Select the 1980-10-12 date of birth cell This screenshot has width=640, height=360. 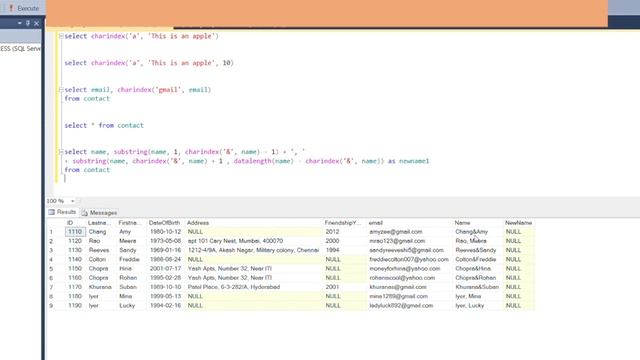pyautogui.click(x=165, y=232)
